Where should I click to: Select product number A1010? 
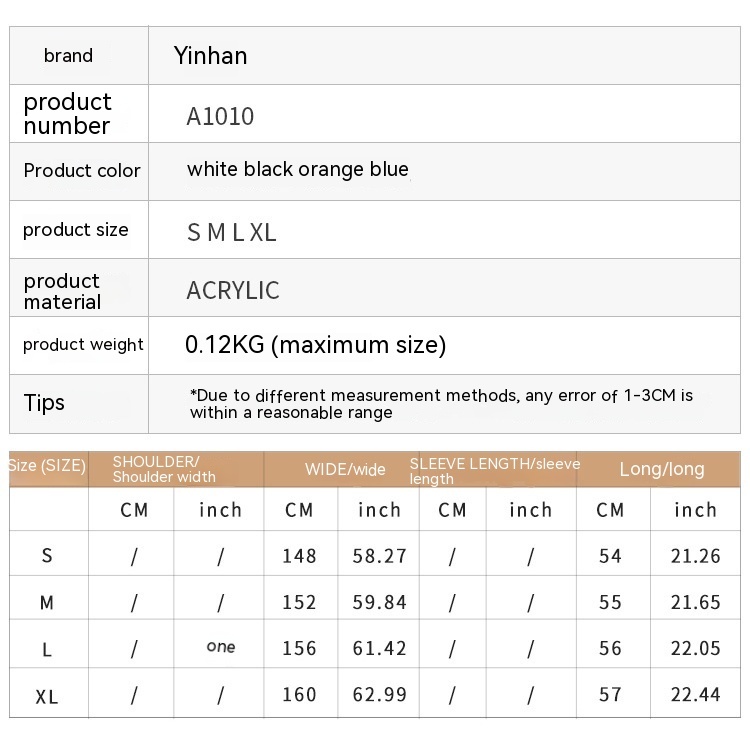[x=220, y=116]
